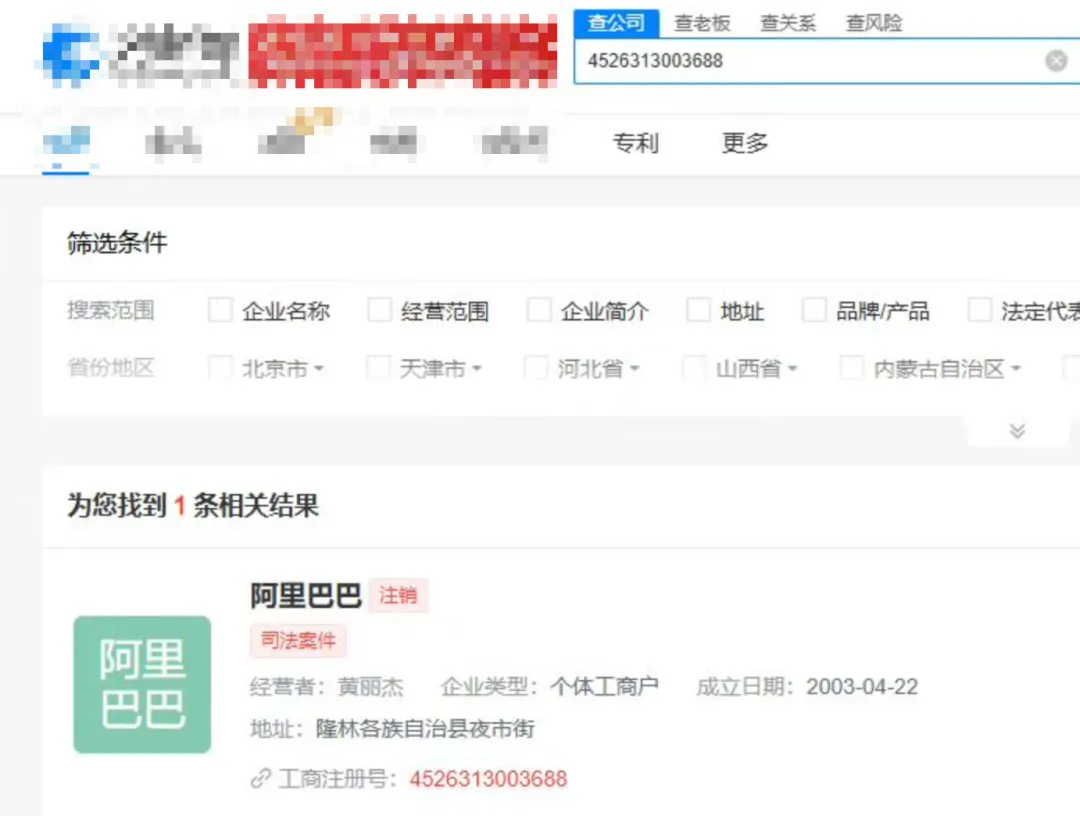
Task: Click the 为您找到 1 条相关结果 heading
Action: click(x=193, y=505)
